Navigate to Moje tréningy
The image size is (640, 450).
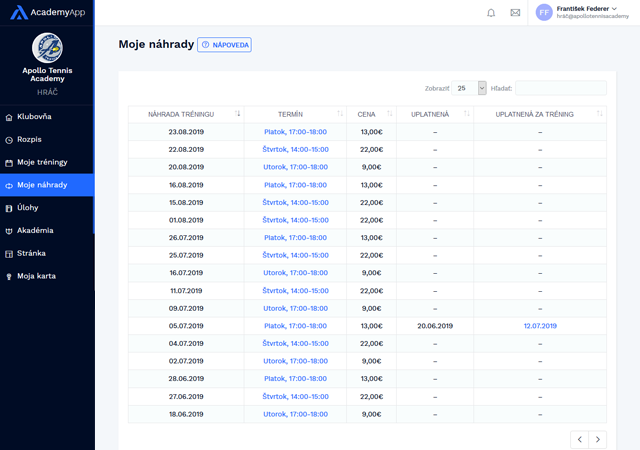[x=42, y=162]
